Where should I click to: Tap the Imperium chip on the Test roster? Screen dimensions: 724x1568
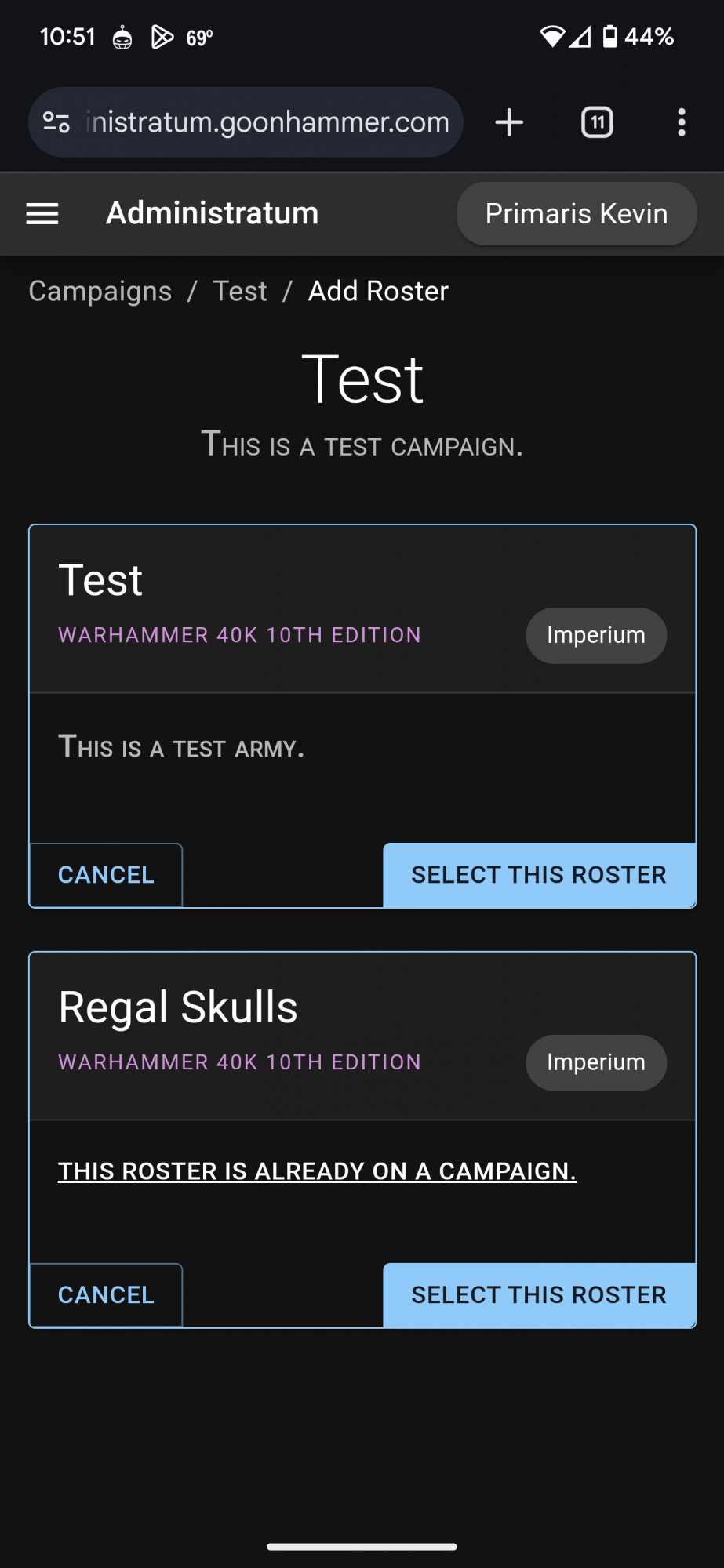595,636
